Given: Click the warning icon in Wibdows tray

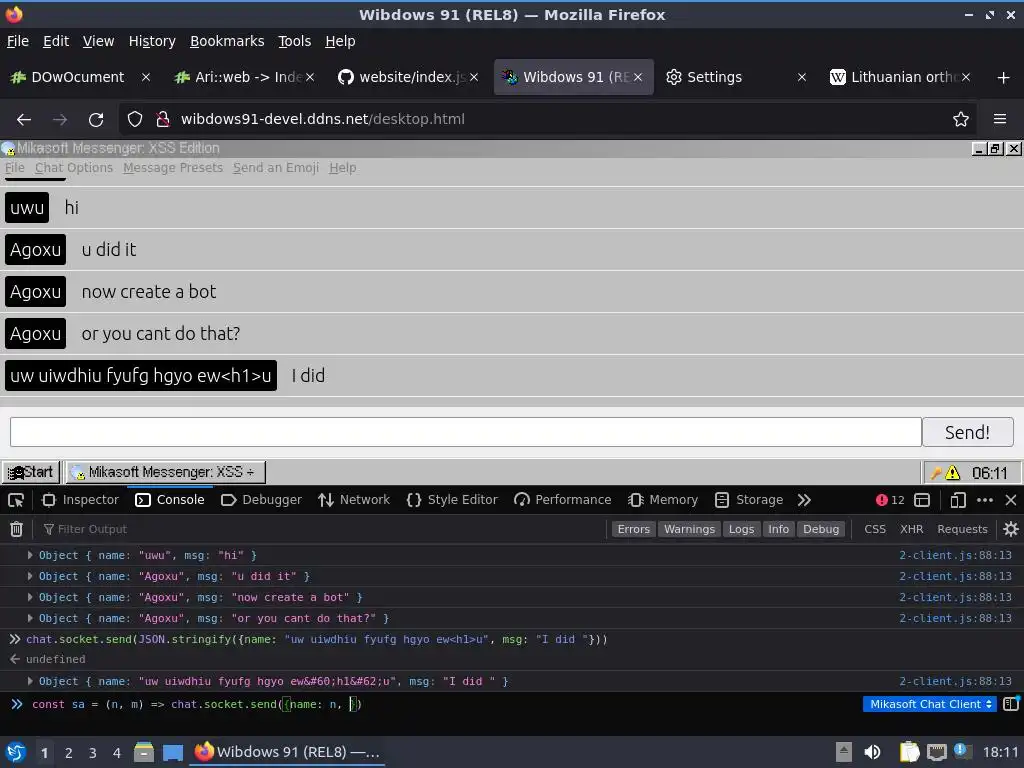Looking at the screenshot, I should 952,472.
